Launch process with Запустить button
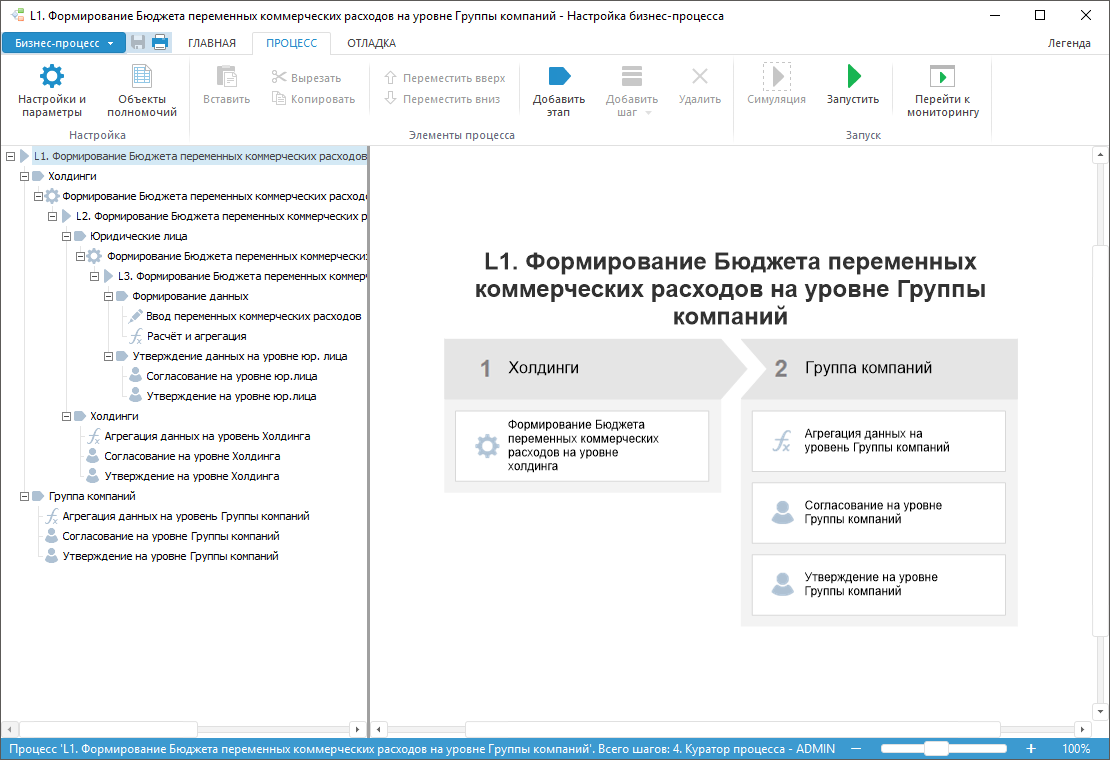 [x=852, y=78]
